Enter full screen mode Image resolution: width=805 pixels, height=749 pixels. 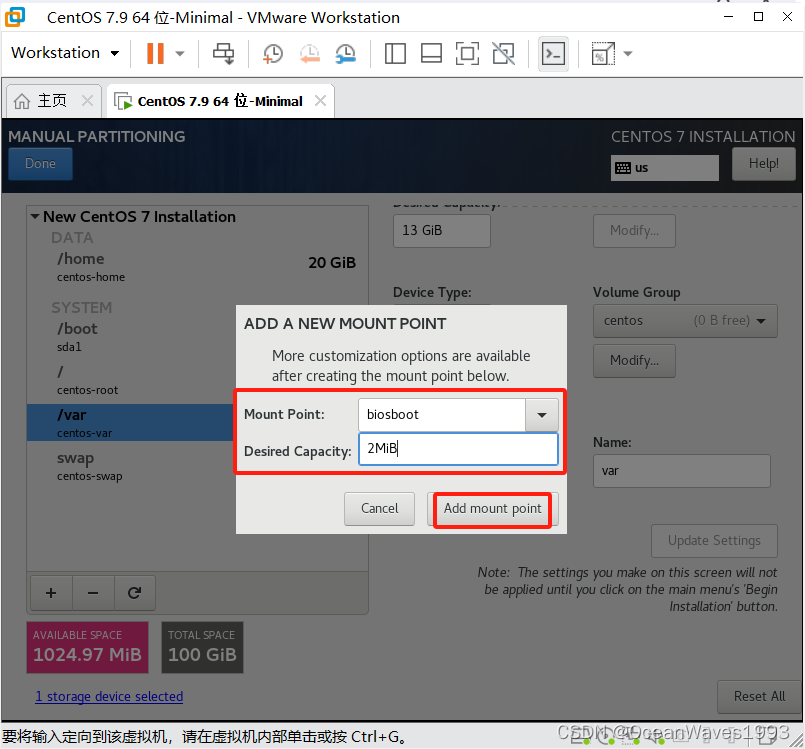[467, 53]
